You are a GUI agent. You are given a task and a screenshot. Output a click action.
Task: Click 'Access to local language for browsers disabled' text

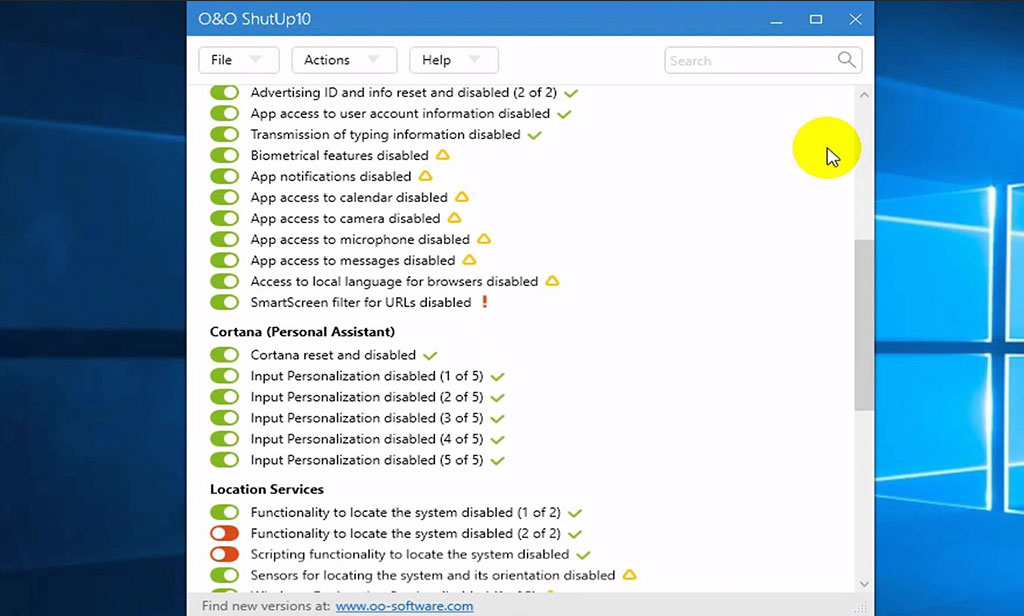click(394, 282)
